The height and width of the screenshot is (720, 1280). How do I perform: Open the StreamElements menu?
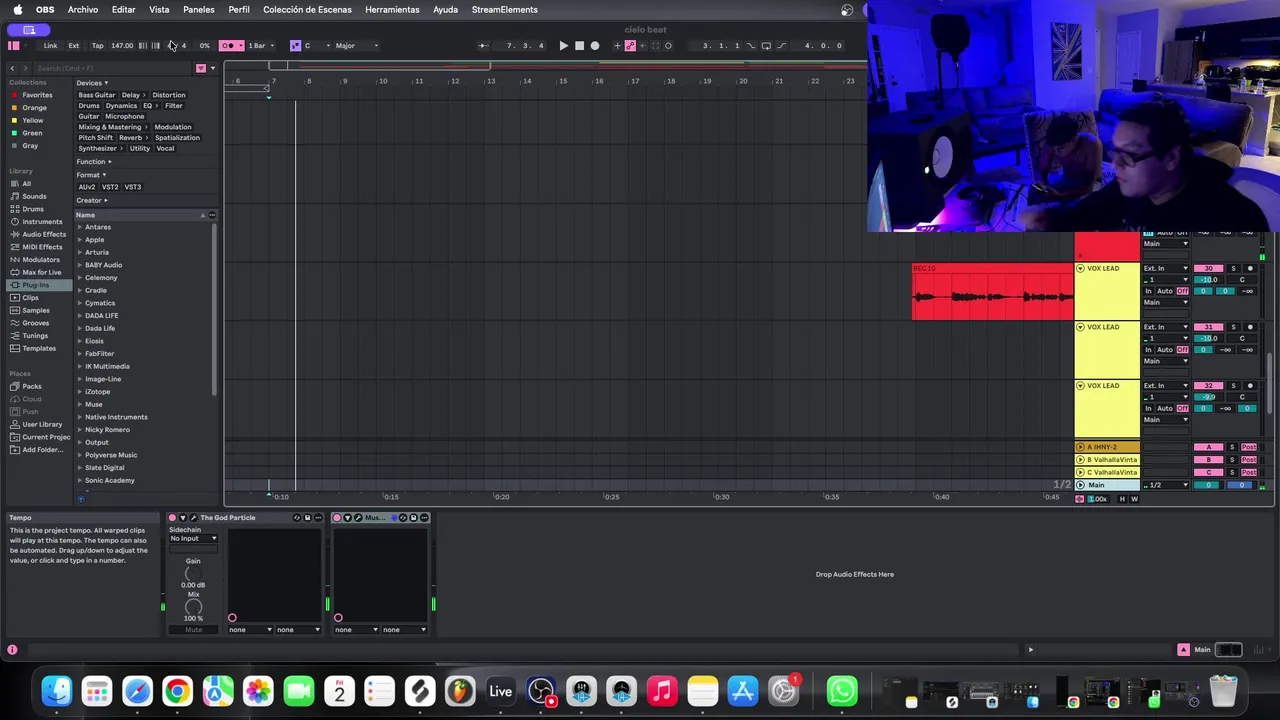coord(504,9)
